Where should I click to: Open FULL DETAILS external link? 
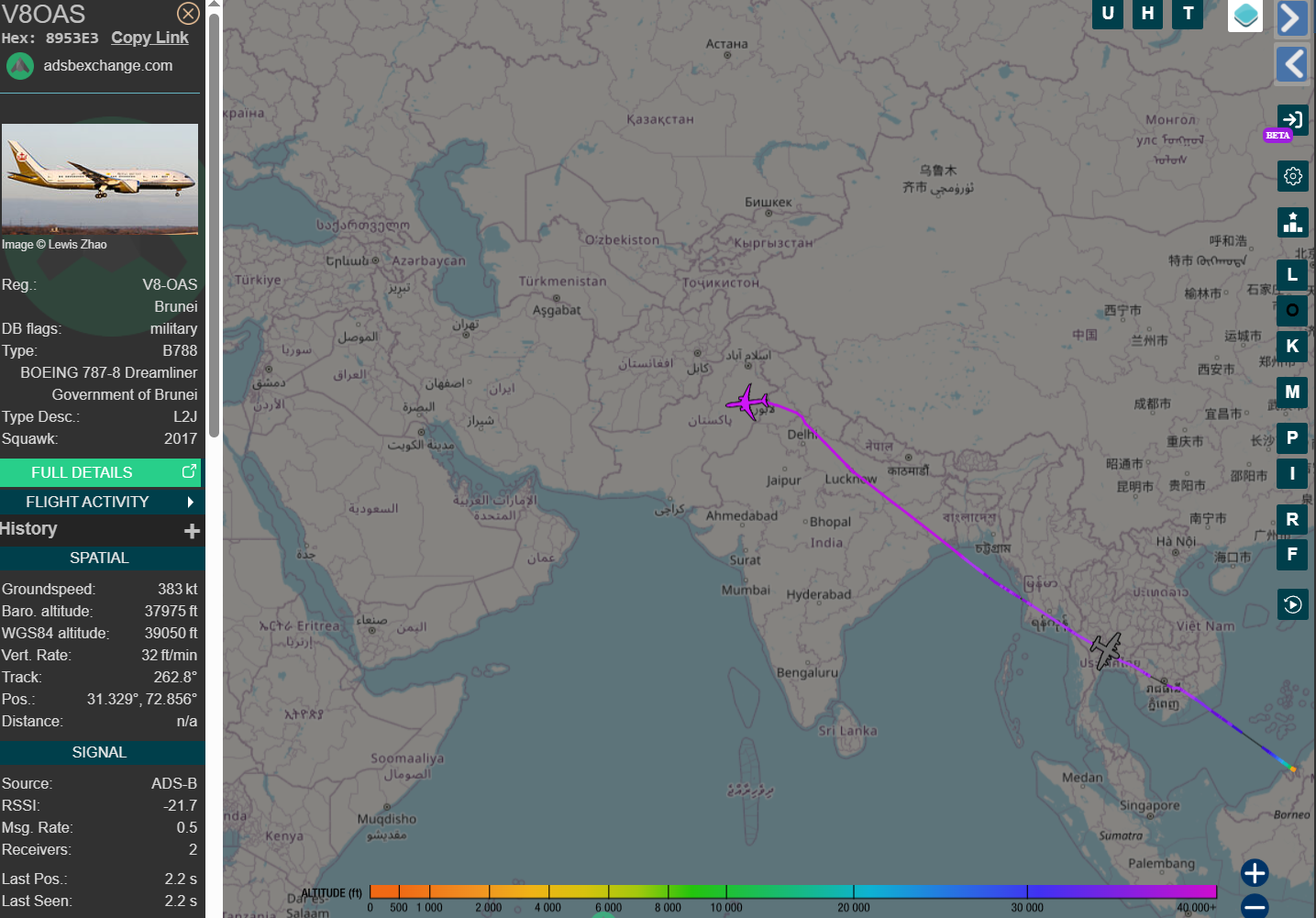pyautogui.click(x=100, y=472)
